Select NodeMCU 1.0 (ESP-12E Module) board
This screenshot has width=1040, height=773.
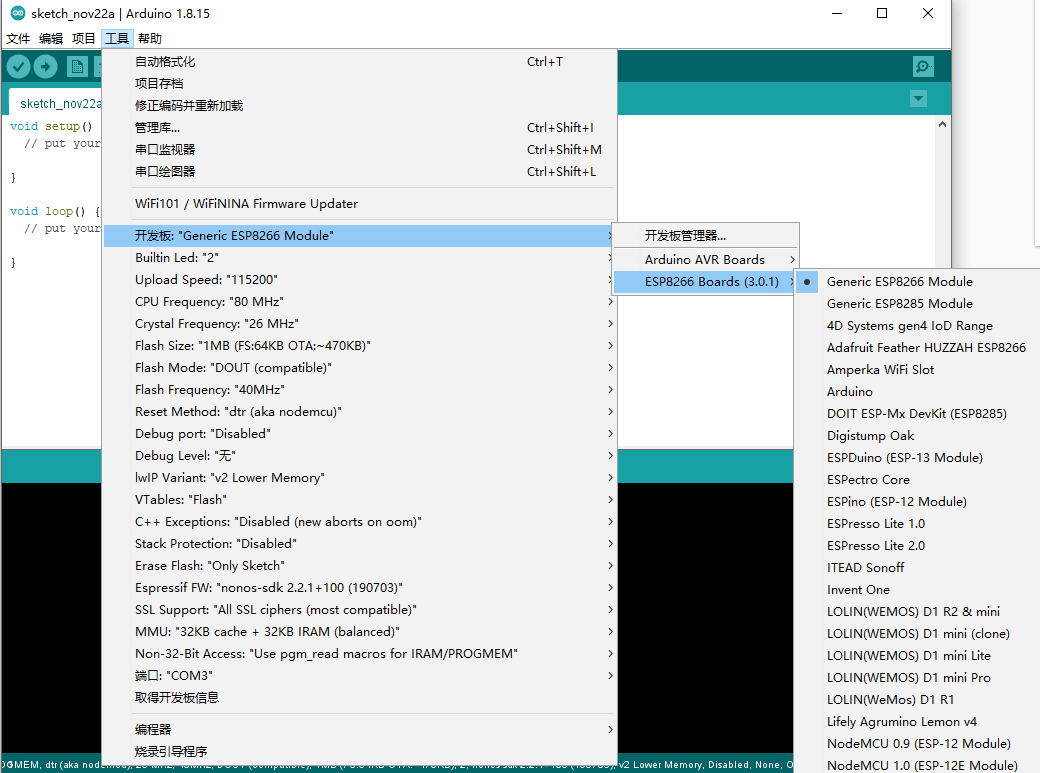[917, 765]
